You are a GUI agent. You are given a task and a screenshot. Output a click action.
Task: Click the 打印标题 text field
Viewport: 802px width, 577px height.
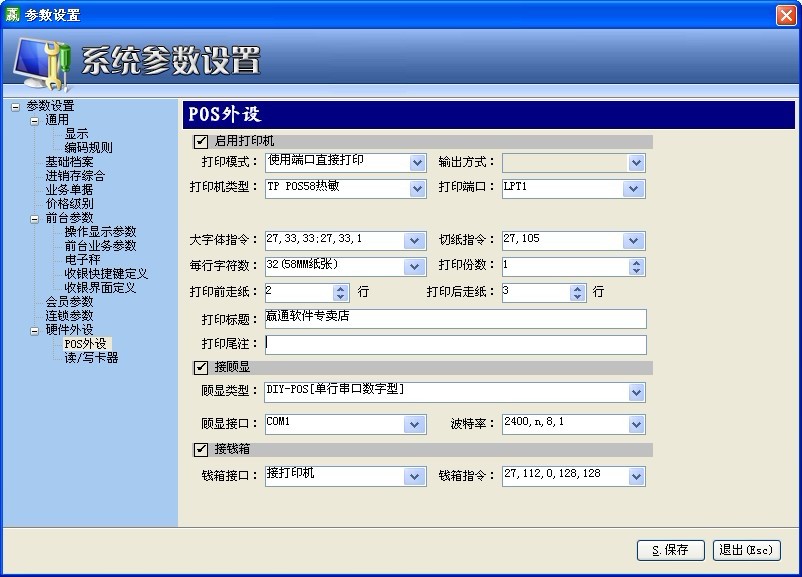456,319
